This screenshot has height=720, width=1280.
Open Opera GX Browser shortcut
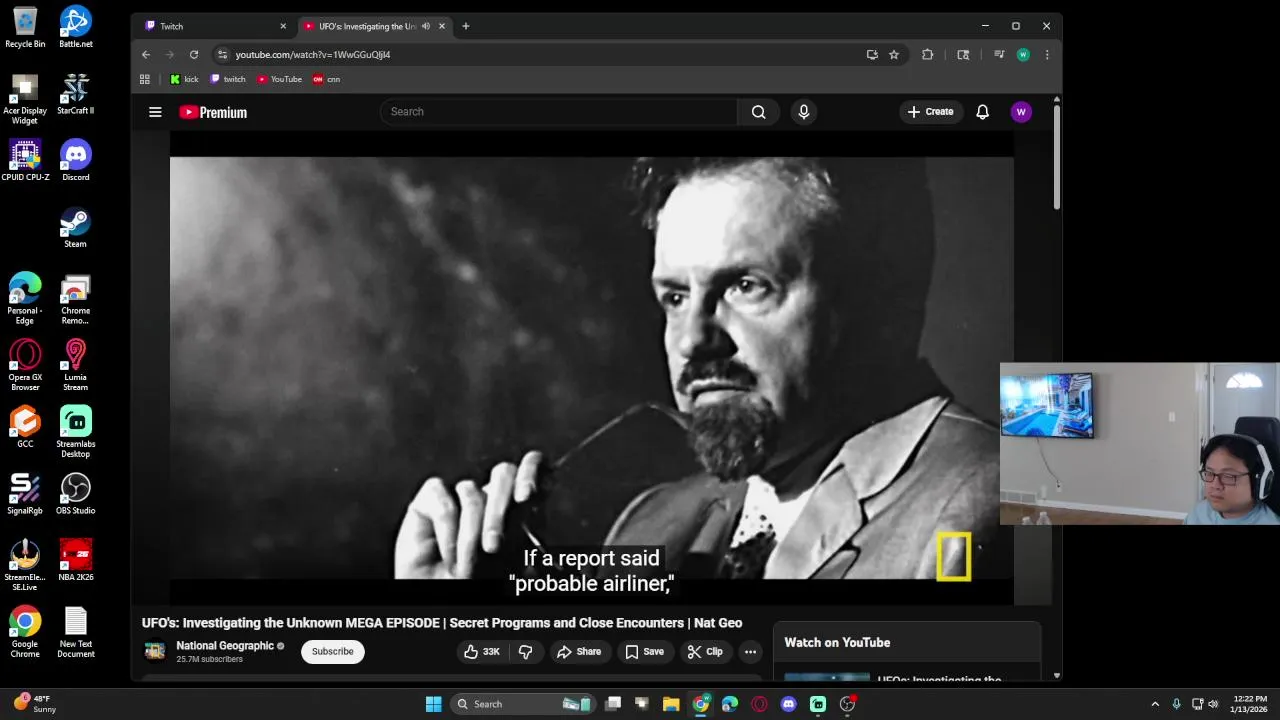[25, 365]
